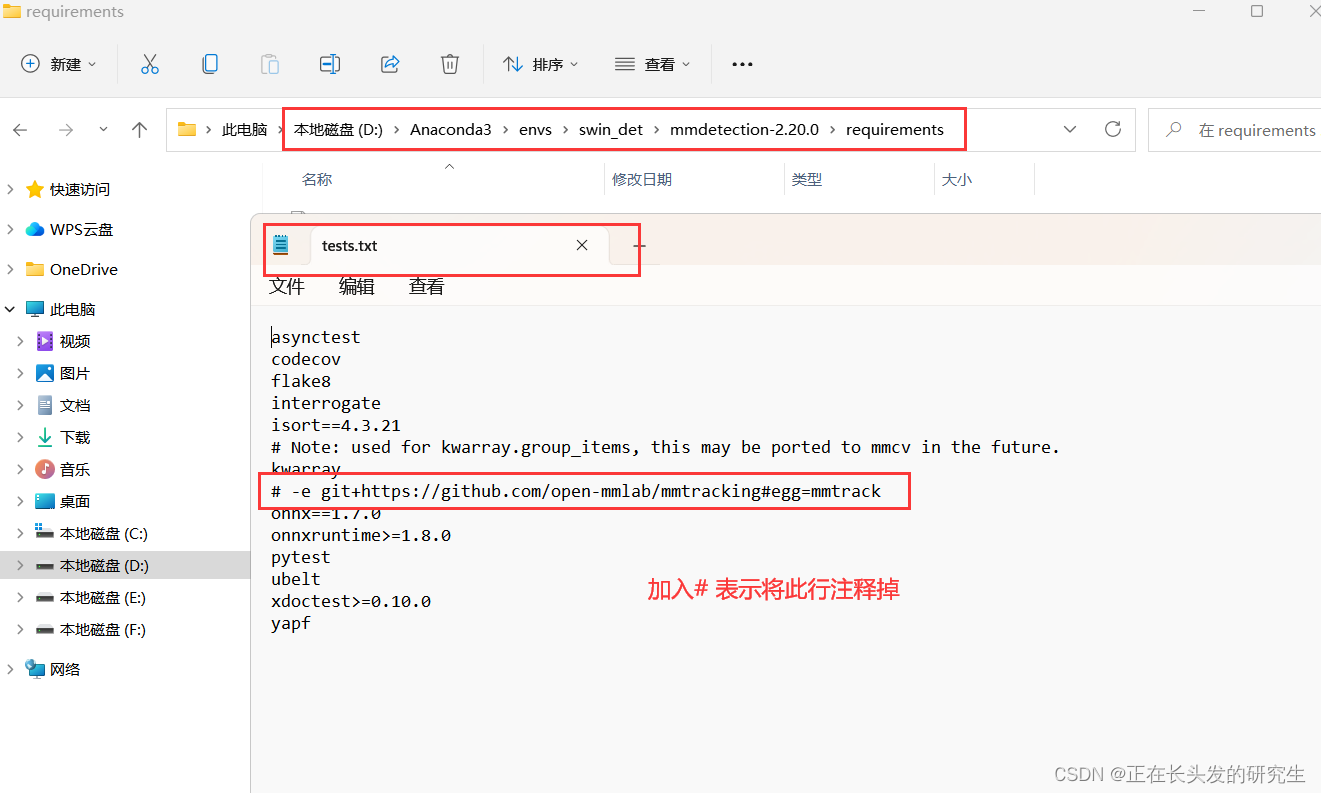
Task: Select the Cut icon in the toolbar
Action: tap(150, 64)
